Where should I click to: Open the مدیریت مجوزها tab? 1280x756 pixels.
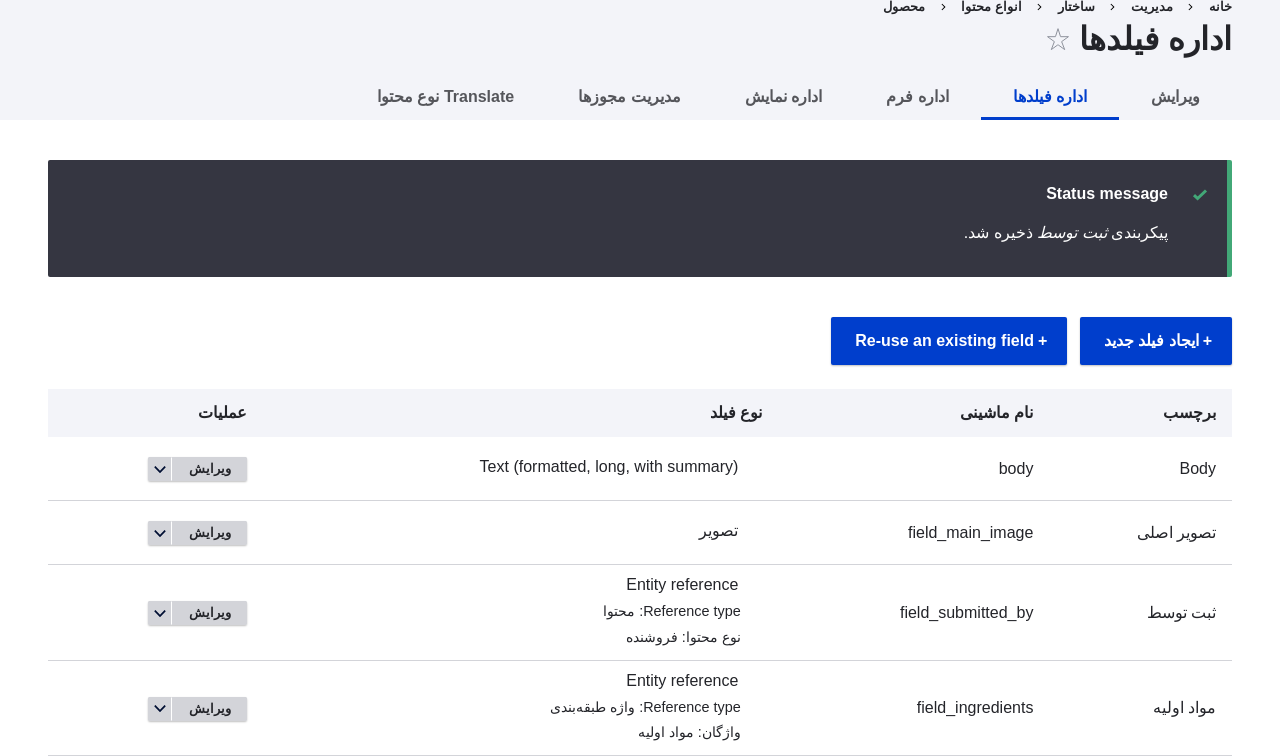pyautogui.click(x=629, y=95)
